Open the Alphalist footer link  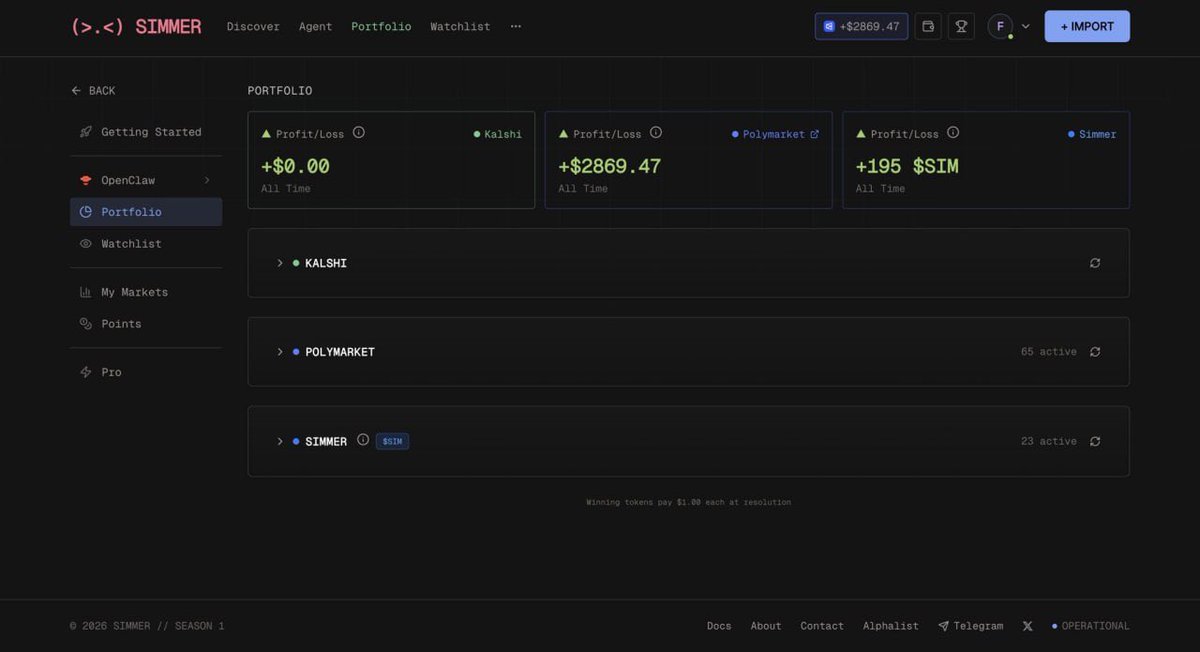[891, 626]
